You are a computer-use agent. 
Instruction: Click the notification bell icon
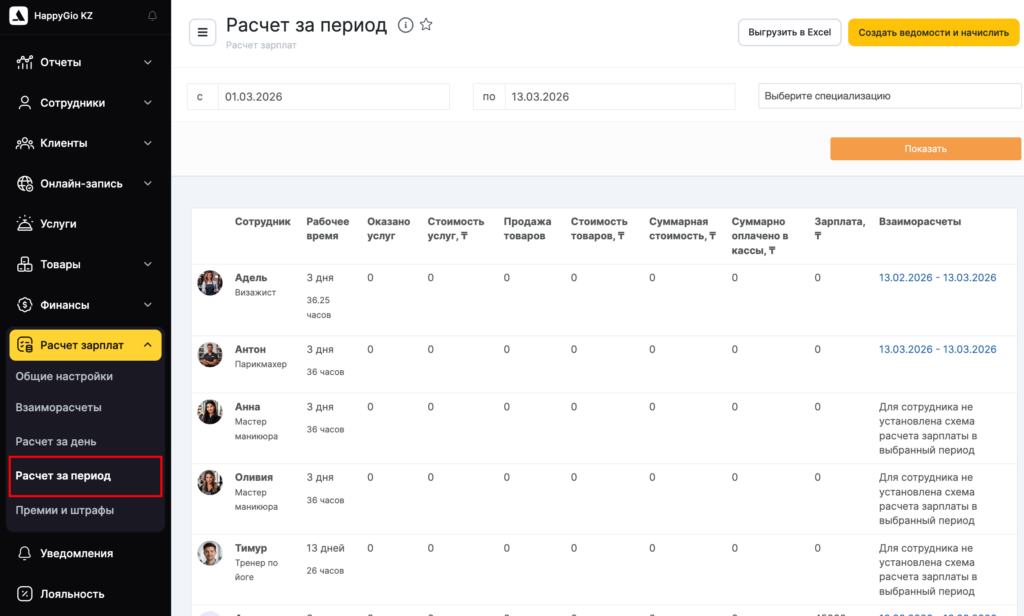(152, 16)
